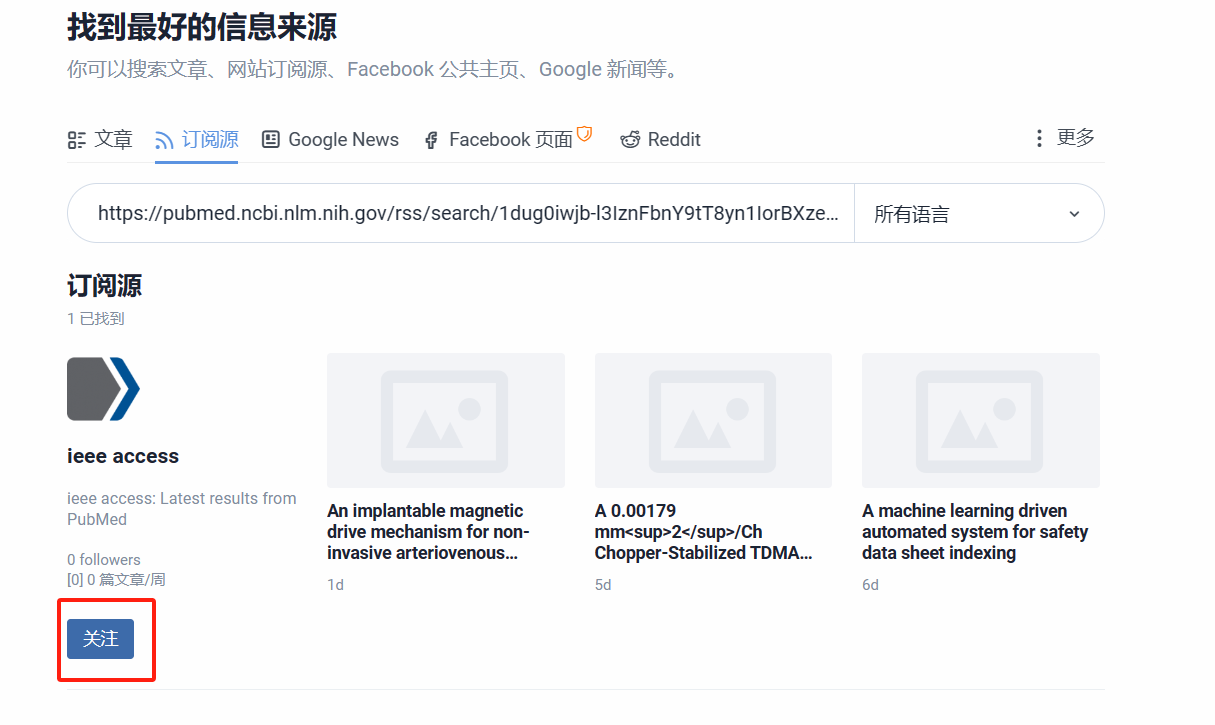
Task: Click the ieee access feed logo
Action: (x=104, y=388)
